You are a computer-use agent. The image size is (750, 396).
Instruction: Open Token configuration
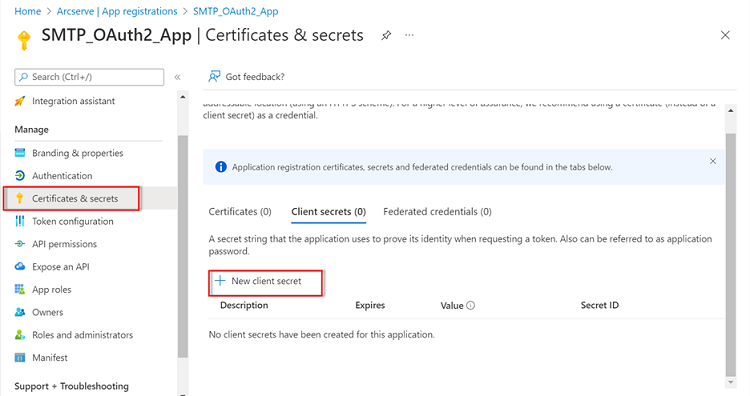73,221
